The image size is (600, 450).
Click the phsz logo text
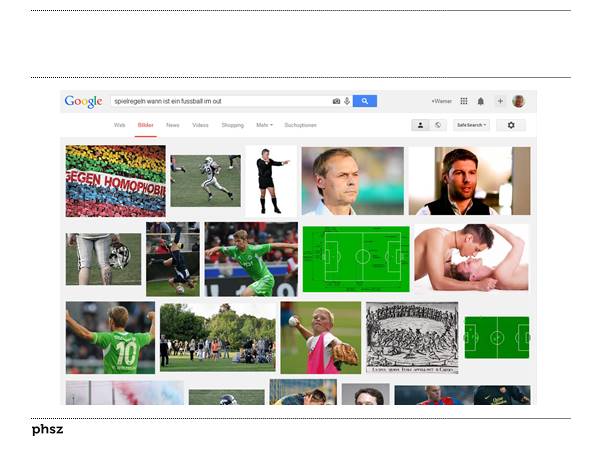(x=47, y=429)
